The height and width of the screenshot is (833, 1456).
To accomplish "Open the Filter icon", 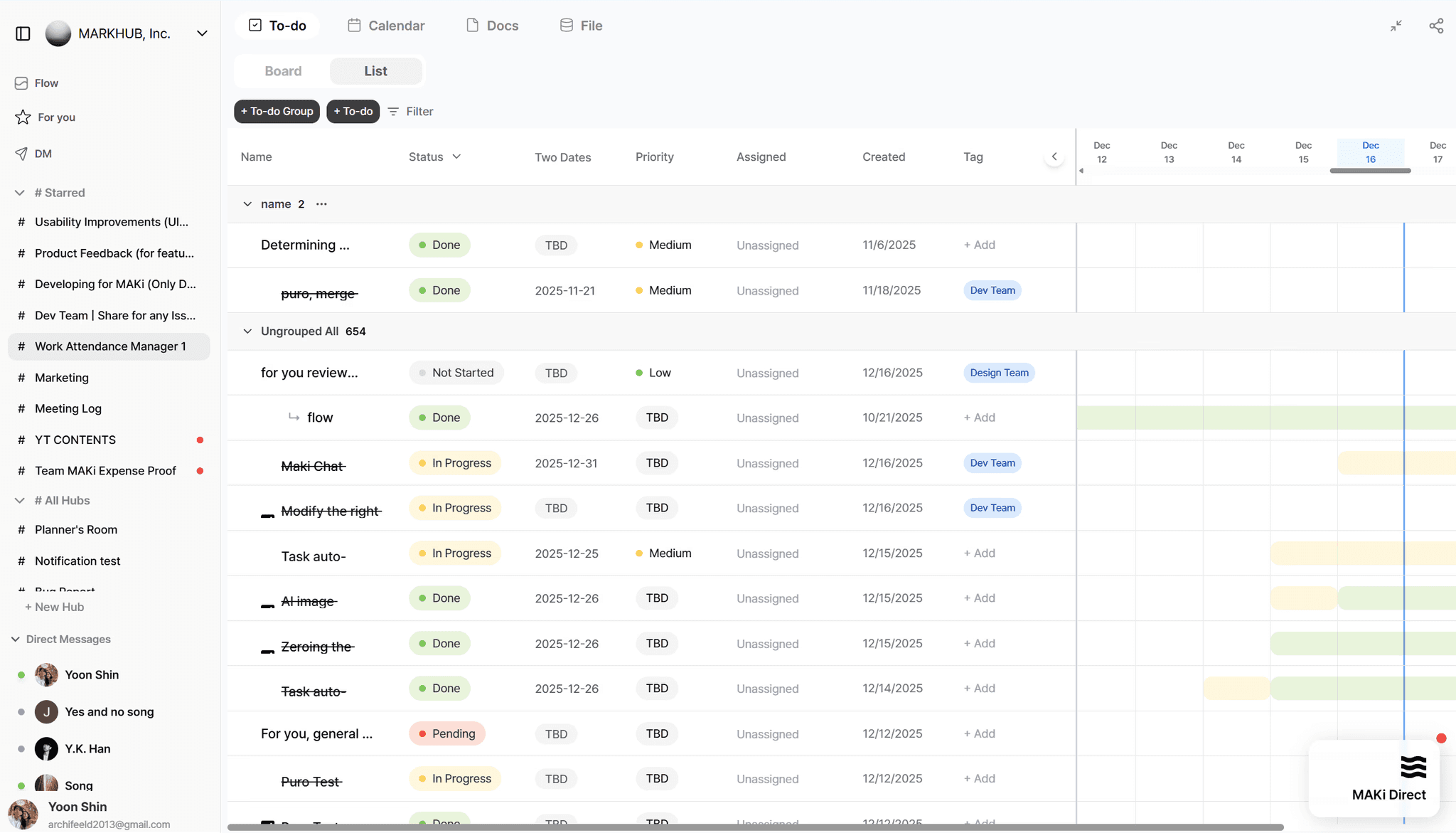I will click(x=393, y=112).
